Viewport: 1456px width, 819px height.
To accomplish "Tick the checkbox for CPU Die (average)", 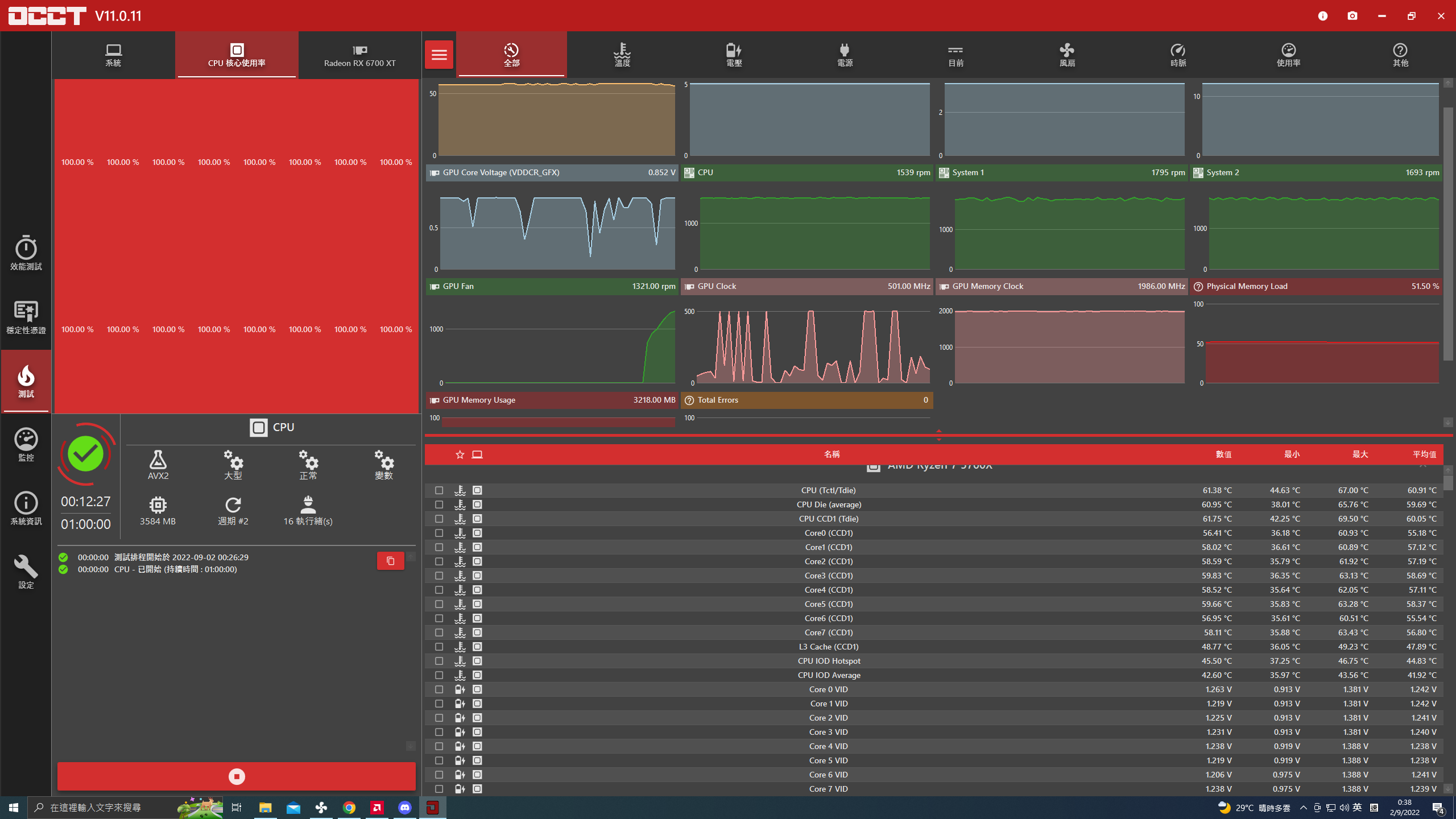I will coord(439,504).
